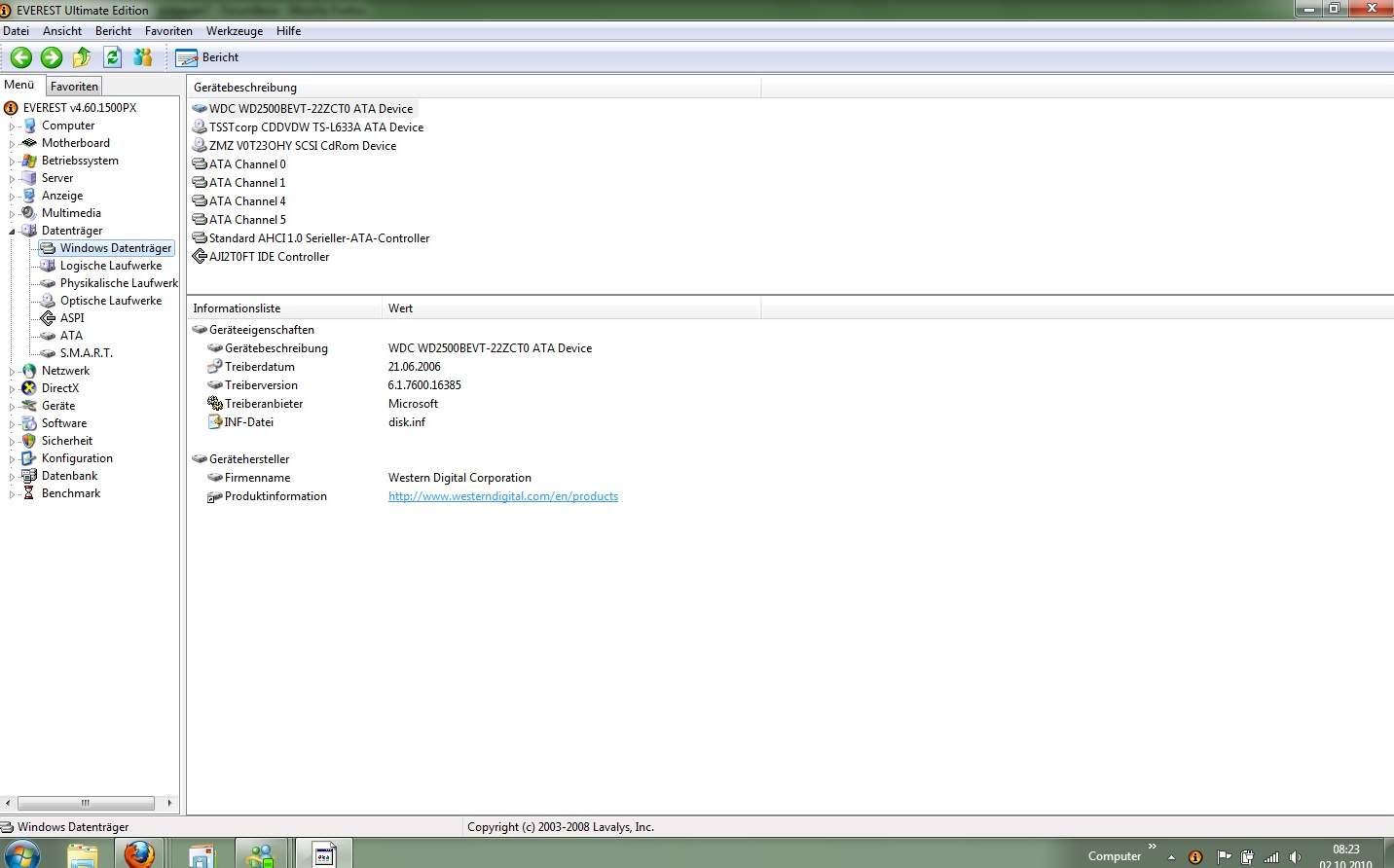Click the green Forward arrow toolbar icon

pyautogui.click(x=52, y=57)
